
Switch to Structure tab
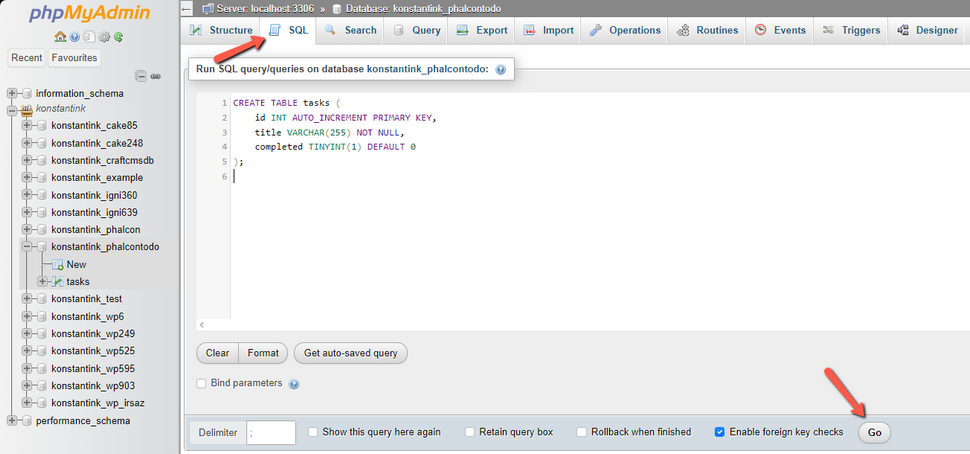pyautogui.click(x=221, y=30)
